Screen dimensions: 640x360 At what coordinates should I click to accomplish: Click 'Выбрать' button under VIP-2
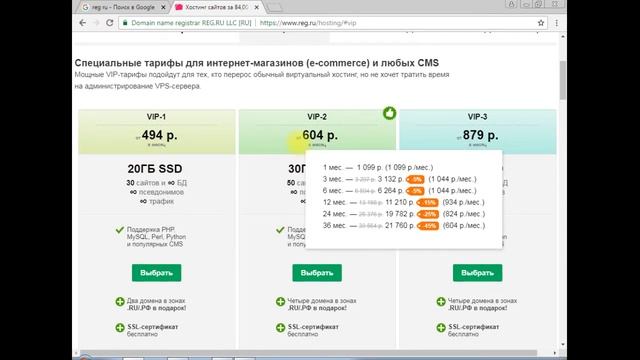[x=317, y=273]
